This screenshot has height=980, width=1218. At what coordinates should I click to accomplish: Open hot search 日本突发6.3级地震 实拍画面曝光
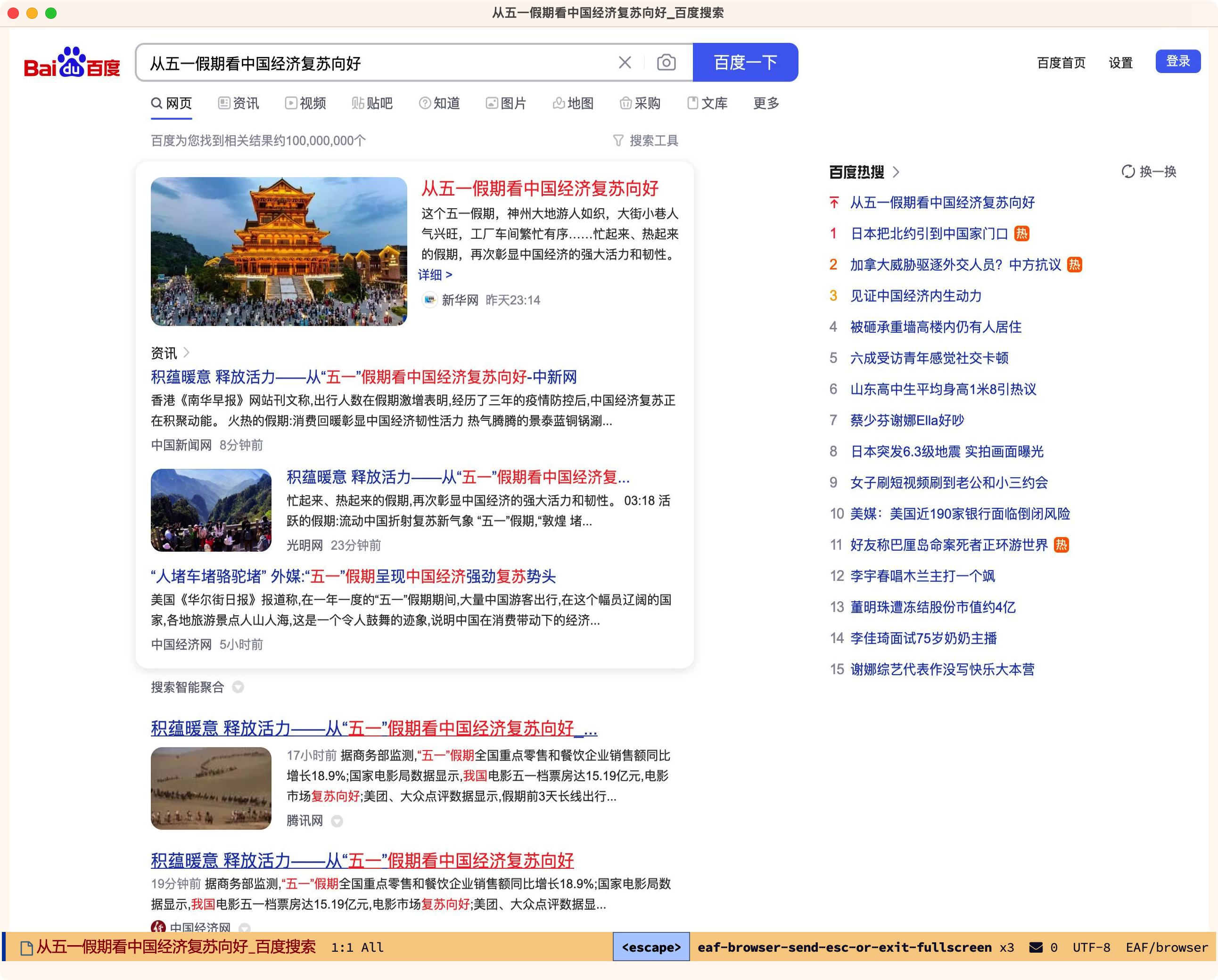[x=947, y=451]
